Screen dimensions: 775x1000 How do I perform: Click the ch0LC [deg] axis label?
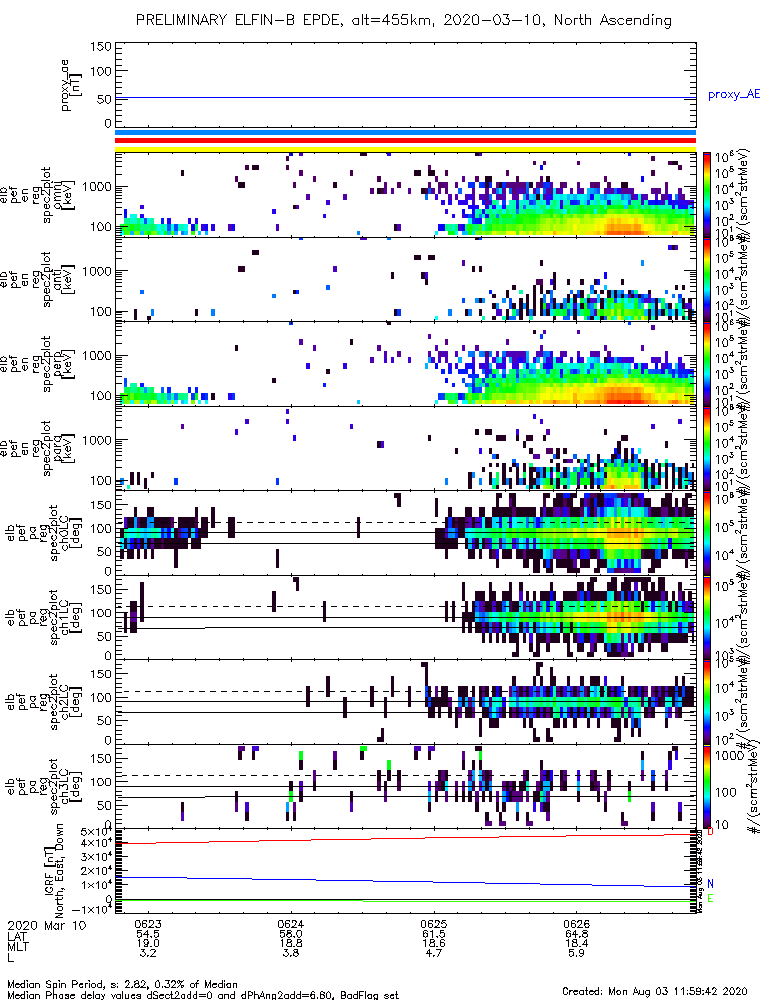70,533
